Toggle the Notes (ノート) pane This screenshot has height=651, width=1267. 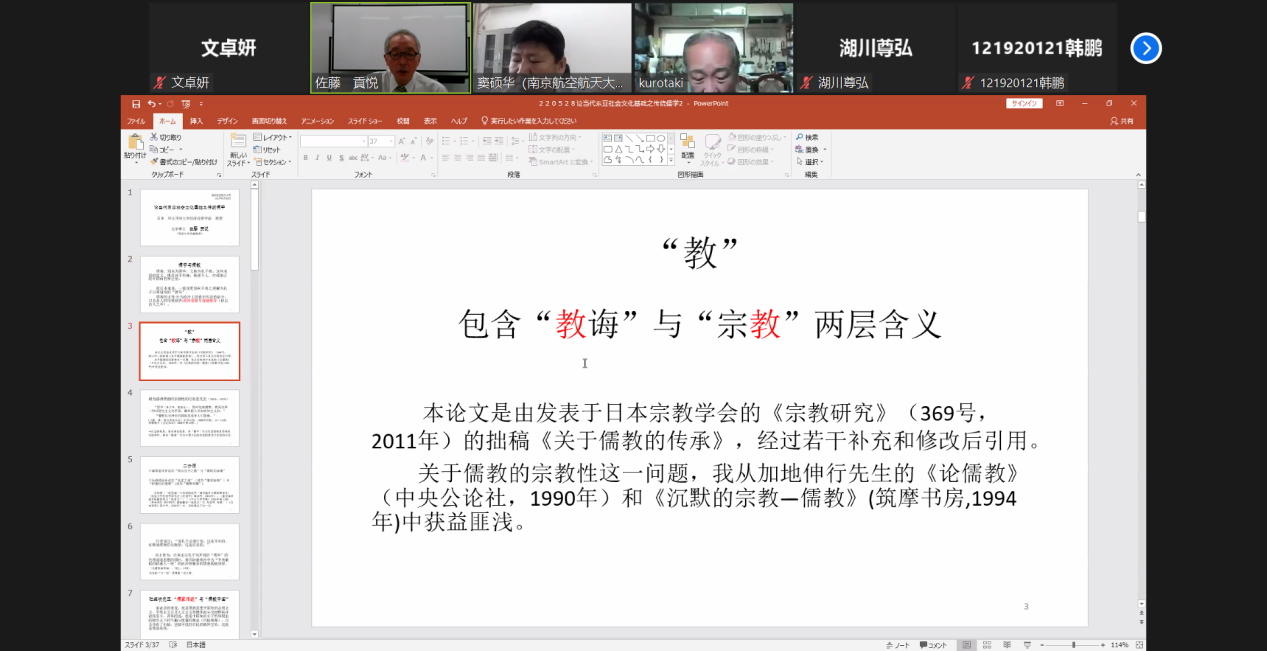click(896, 645)
